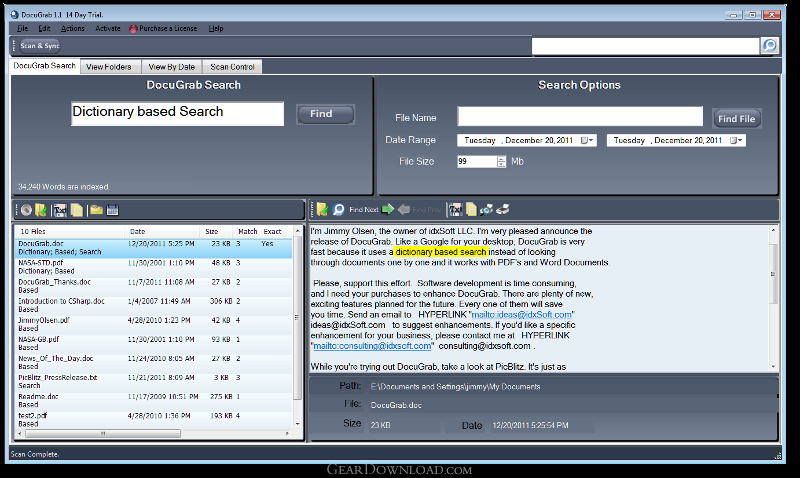This screenshot has width=800, height=478.
Task: Open the mailto:consulting@idxsoft.com link
Action: click(372, 346)
